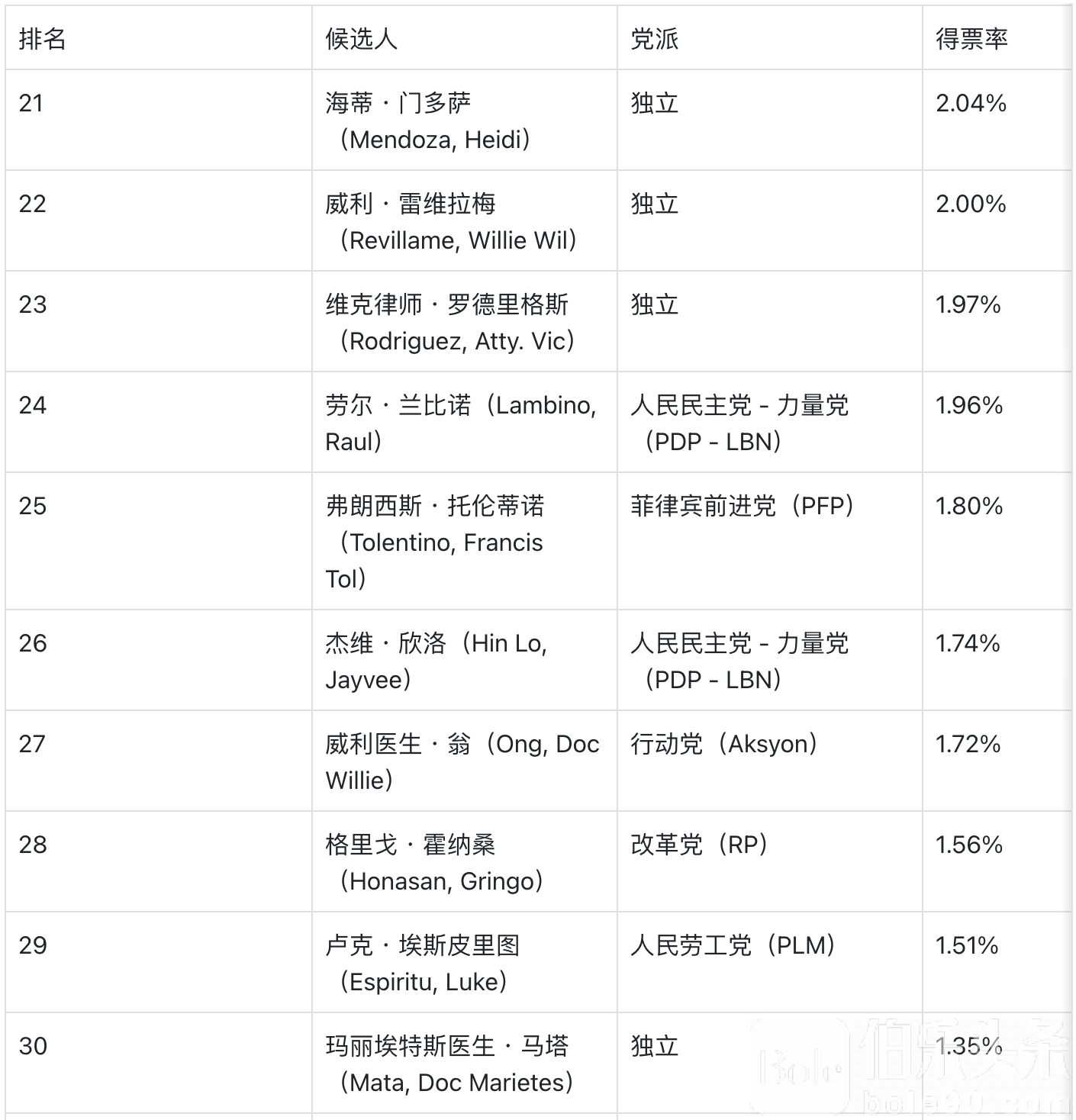Click the 菲律宾前进党 (PFP) party cell
Viewport: 1076px width, 1120px height.
click(x=743, y=506)
